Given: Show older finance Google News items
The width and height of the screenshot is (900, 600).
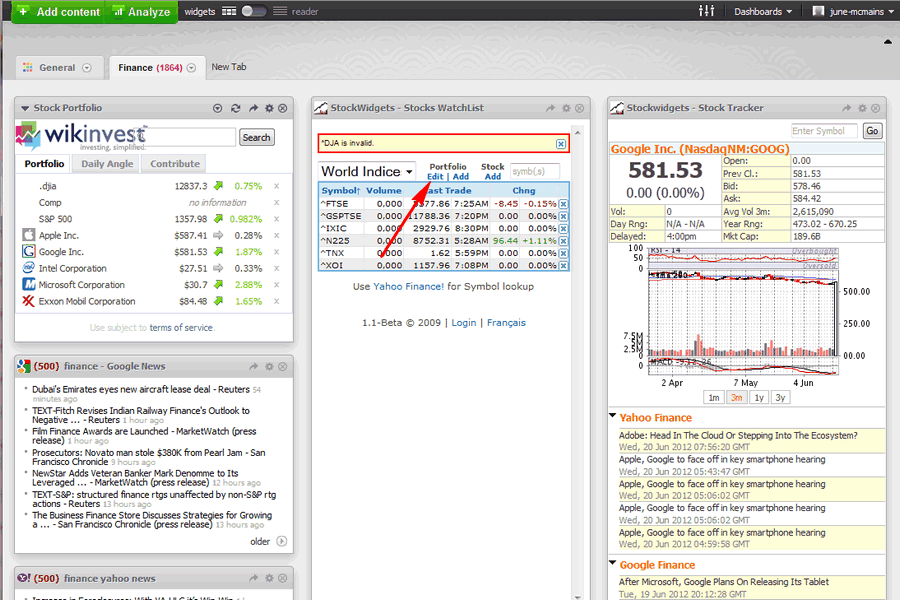Looking at the screenshot, I should [268, 541].
